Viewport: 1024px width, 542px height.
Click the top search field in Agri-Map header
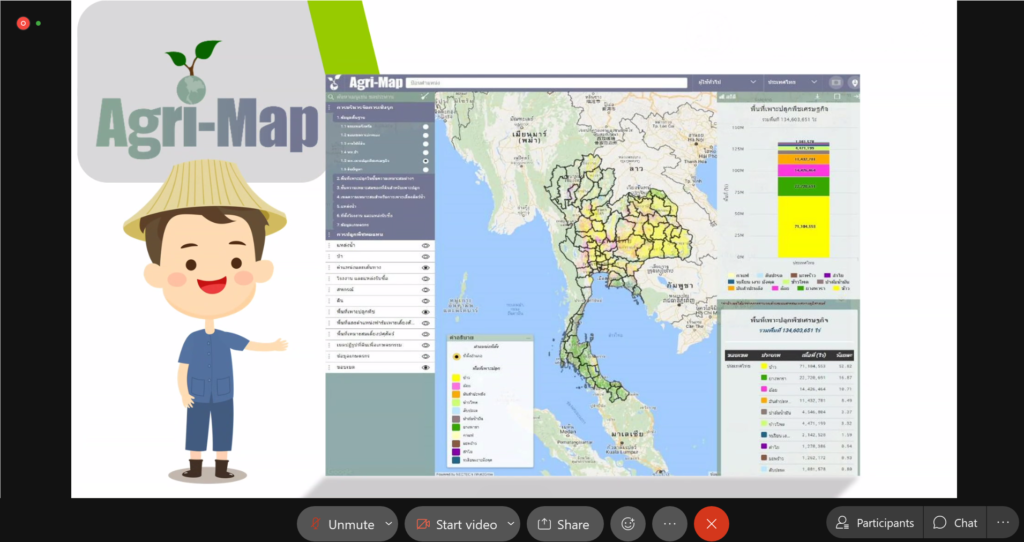pos(547,83)
